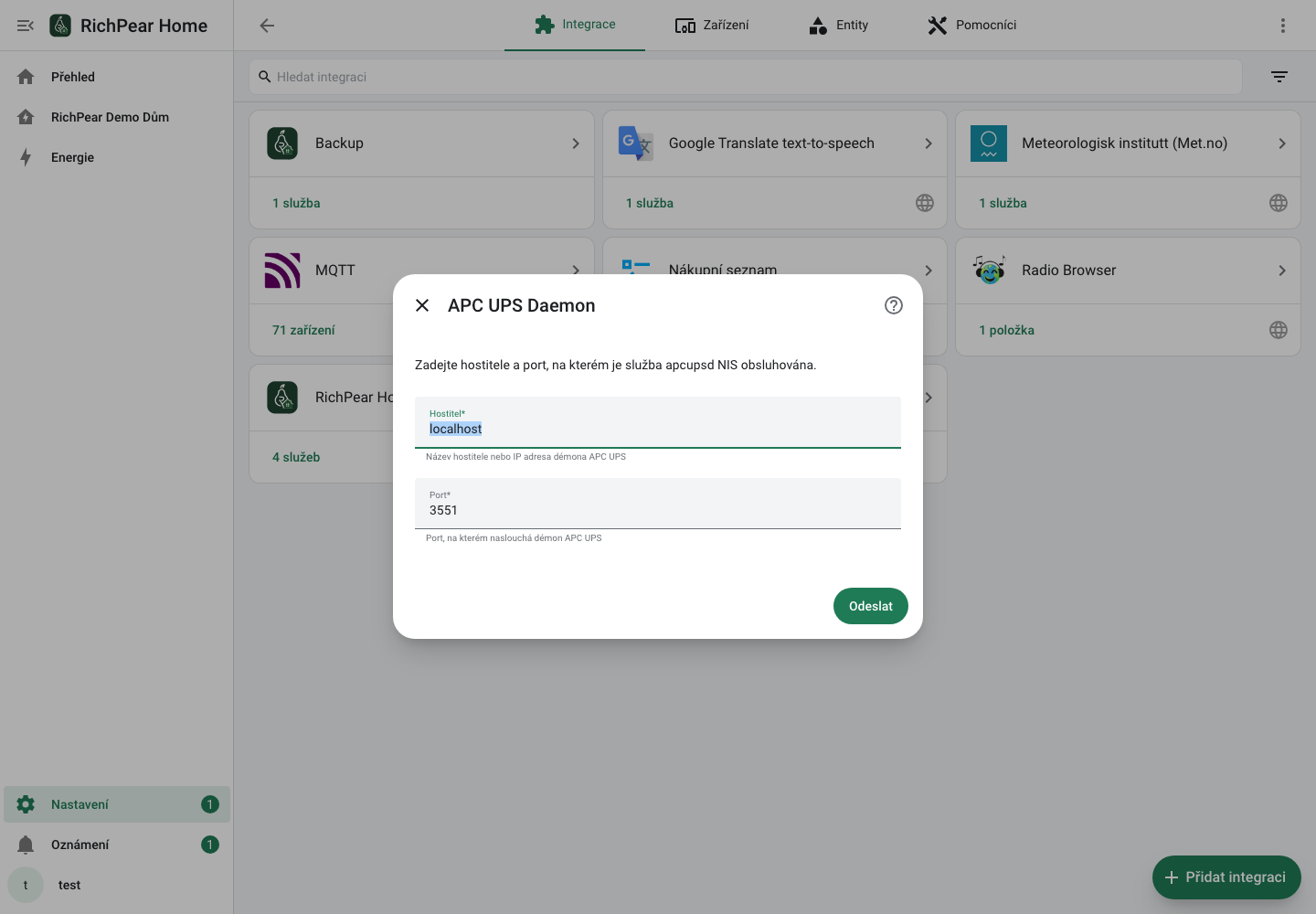Switch to the Entity tab
Viewport: 1316px width, 914px height.
838,25
